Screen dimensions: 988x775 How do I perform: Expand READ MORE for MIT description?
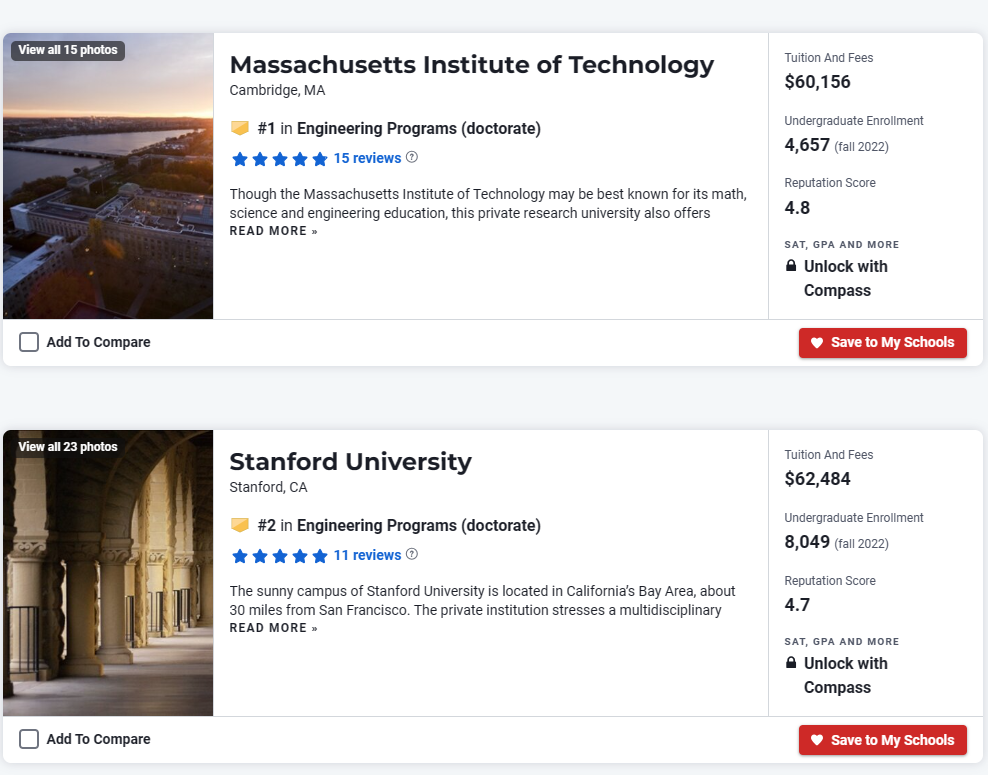pos(273,231)
